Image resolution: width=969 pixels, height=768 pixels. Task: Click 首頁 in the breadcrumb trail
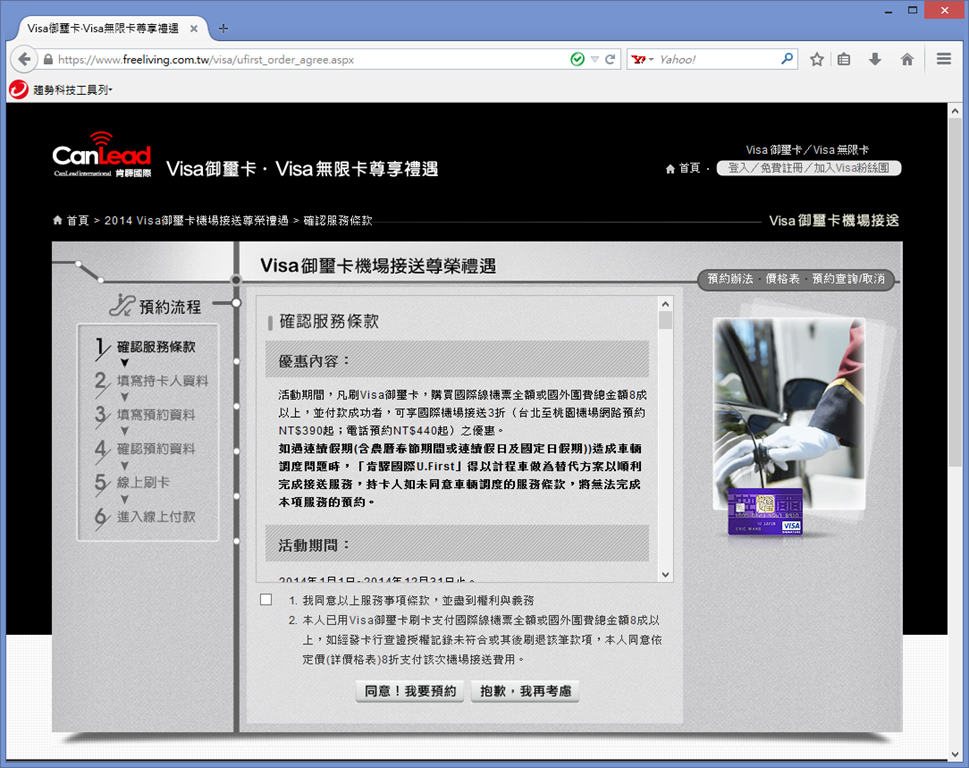tap(71, 221)
